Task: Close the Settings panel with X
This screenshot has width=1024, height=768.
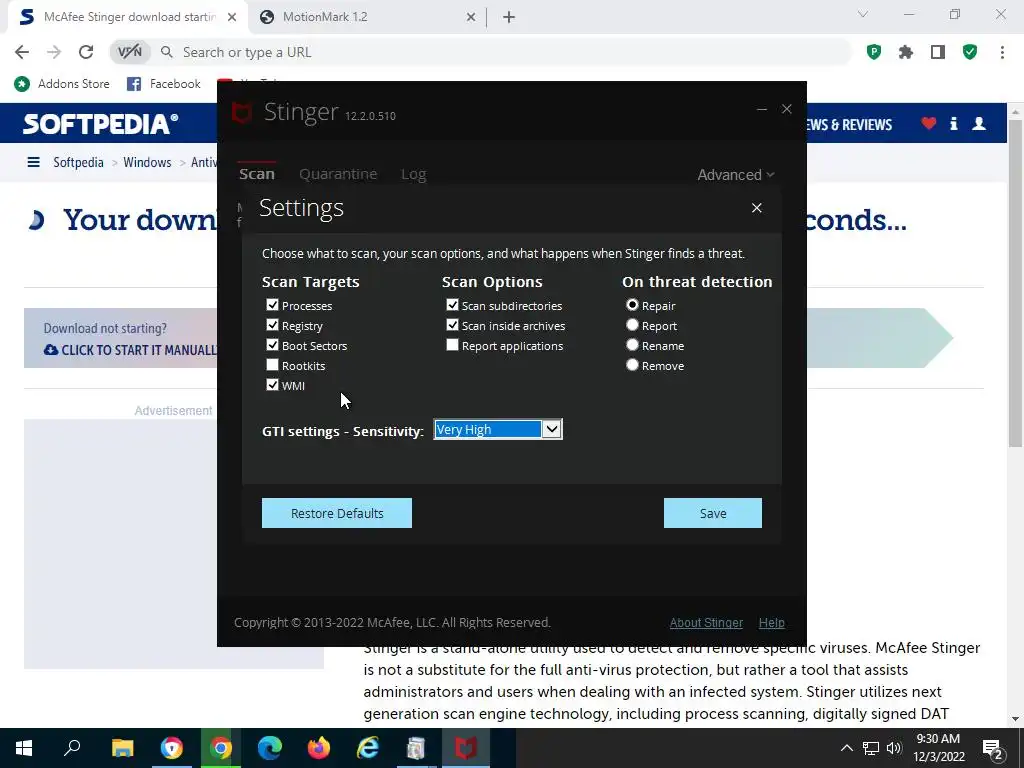Action: [x=756, y=208]
